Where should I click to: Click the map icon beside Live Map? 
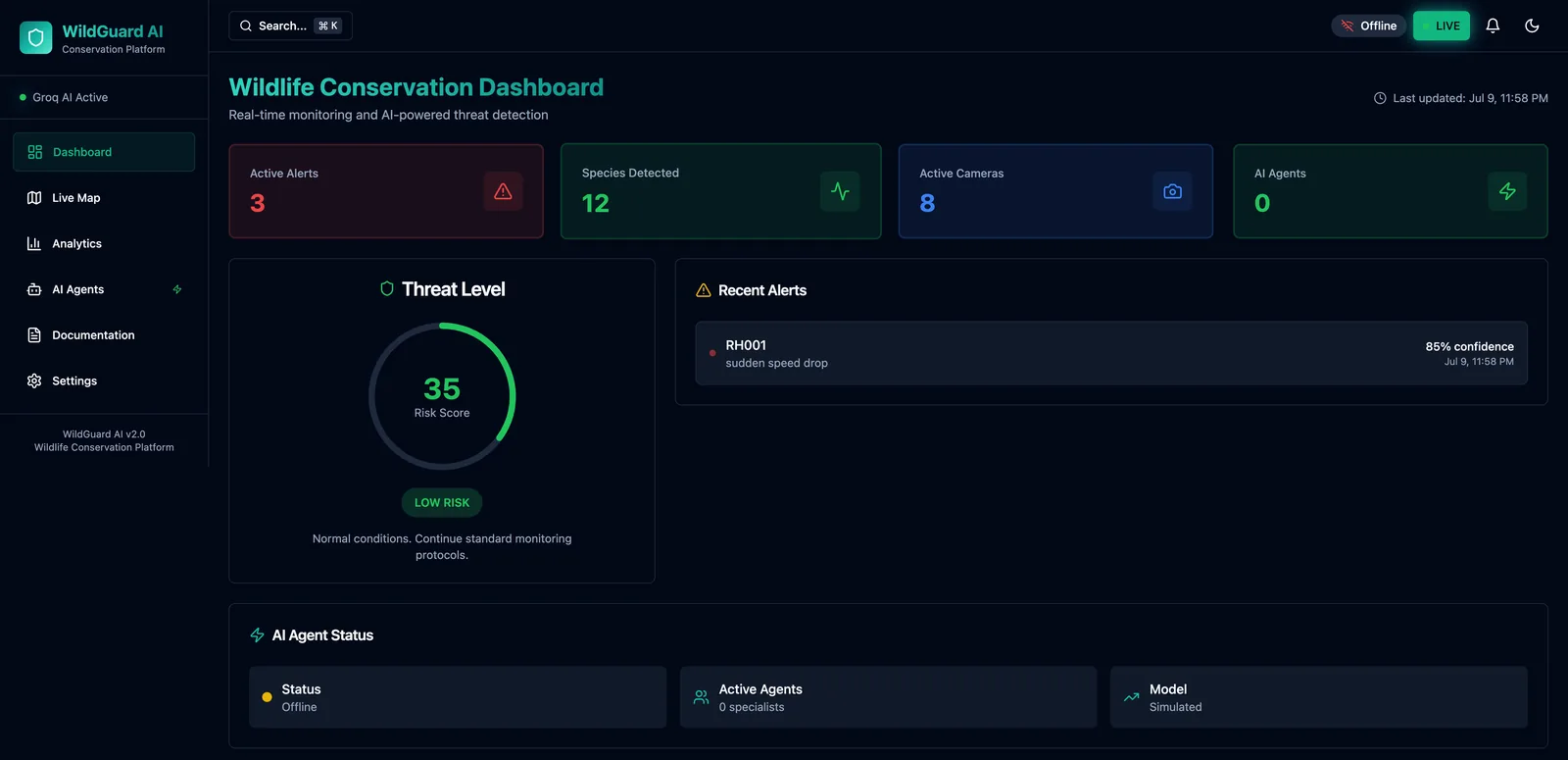point(34,198)
